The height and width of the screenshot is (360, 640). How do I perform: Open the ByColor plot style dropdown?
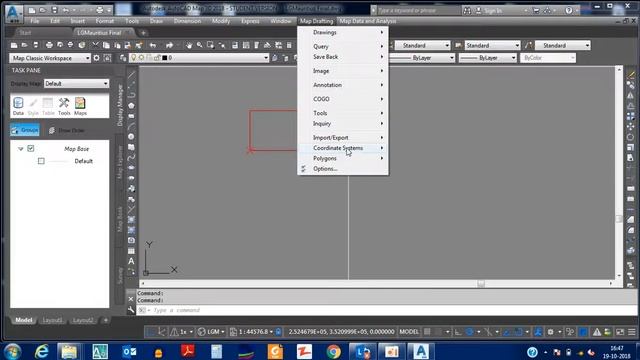[548, 58]
